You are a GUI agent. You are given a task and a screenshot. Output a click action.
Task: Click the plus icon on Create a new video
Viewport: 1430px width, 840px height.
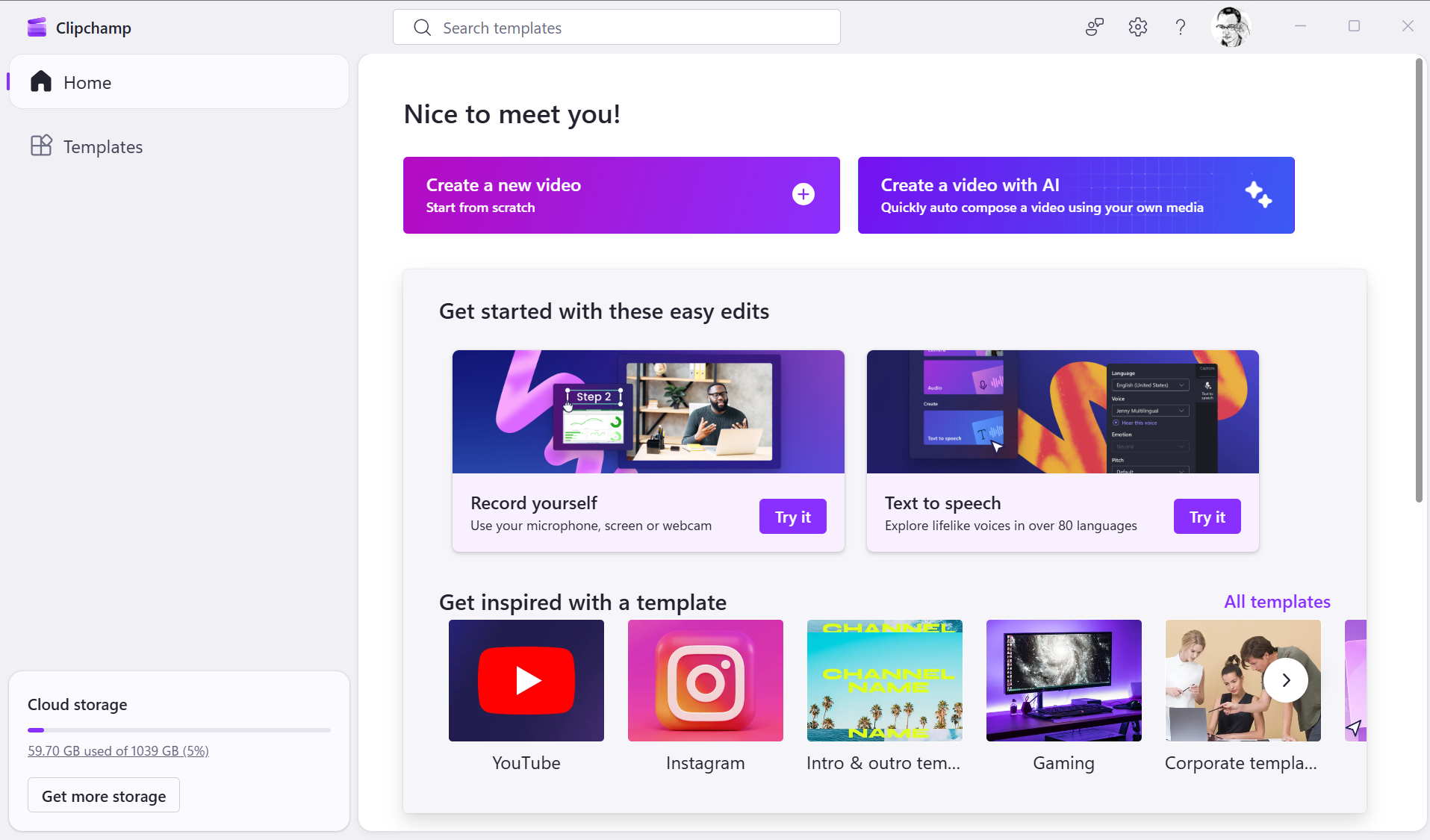pyautogui.click(x=803, y=194)
